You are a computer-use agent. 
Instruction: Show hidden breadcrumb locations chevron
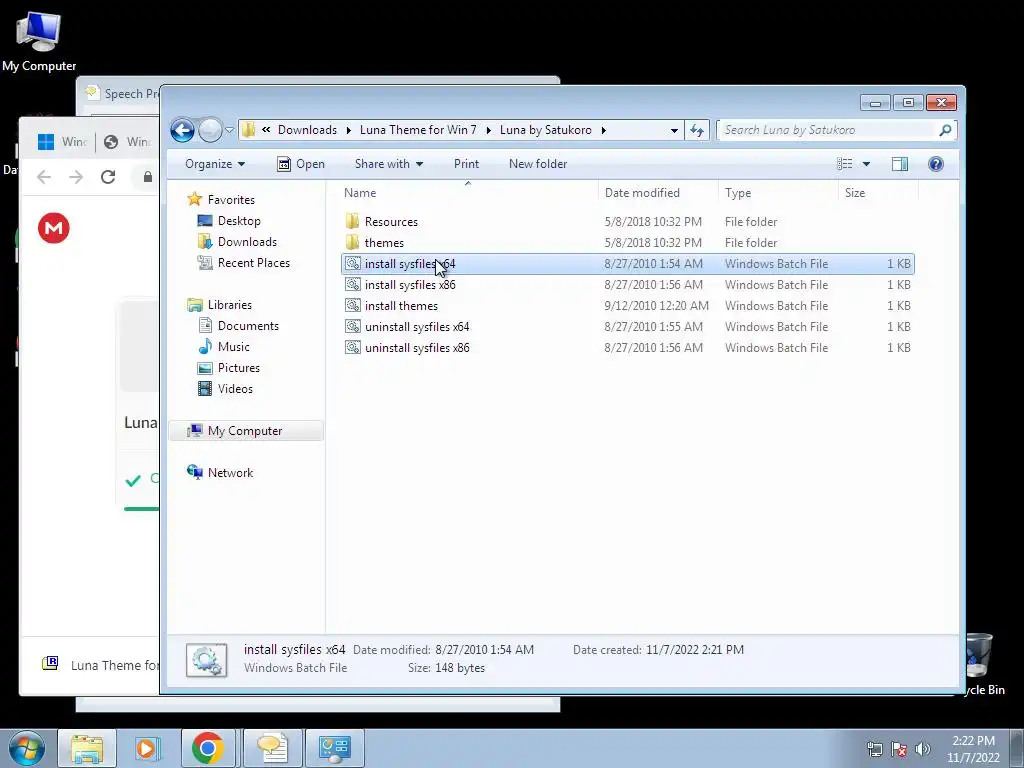[266, 130]
